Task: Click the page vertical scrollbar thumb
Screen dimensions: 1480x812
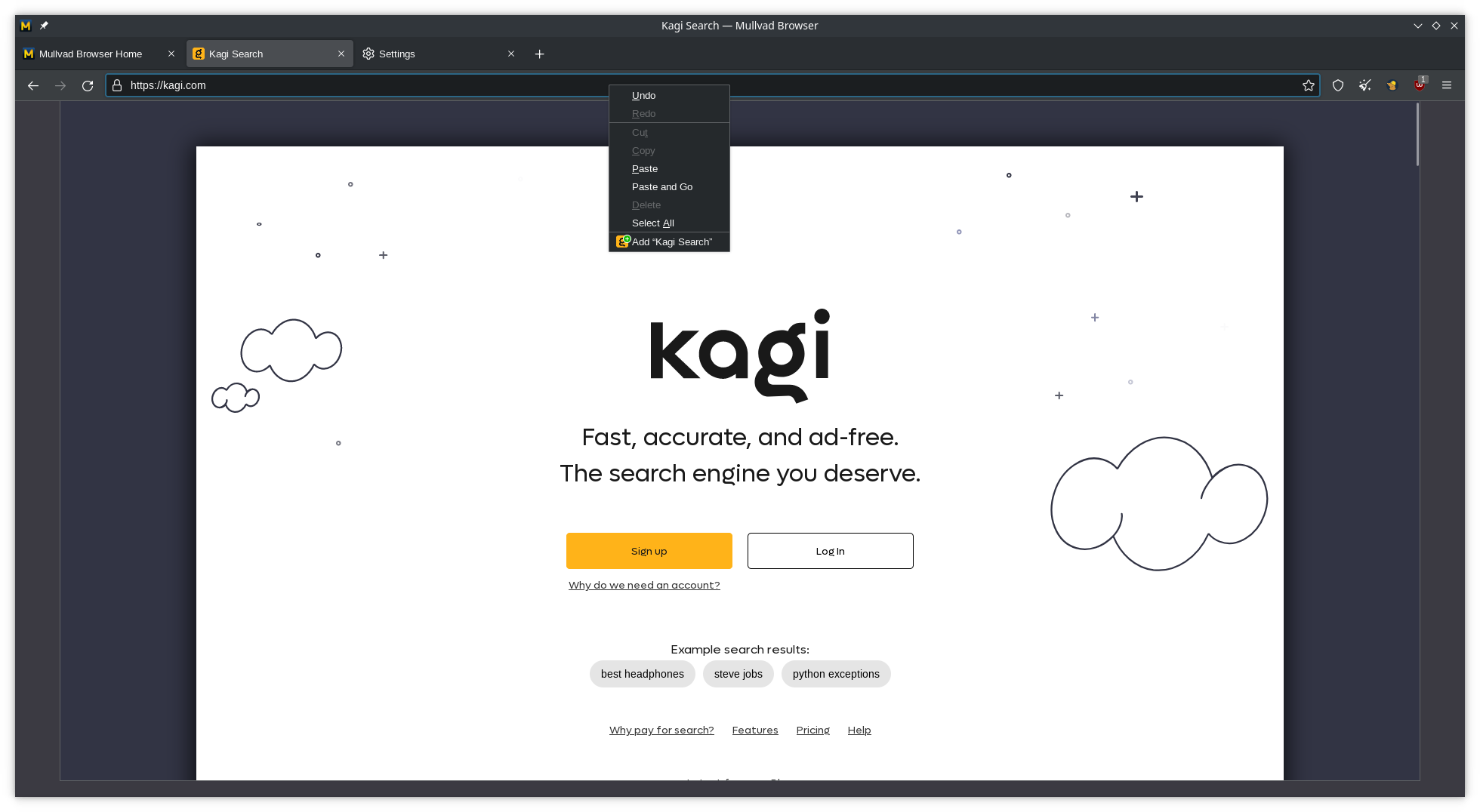Action: pos(1418,134)
